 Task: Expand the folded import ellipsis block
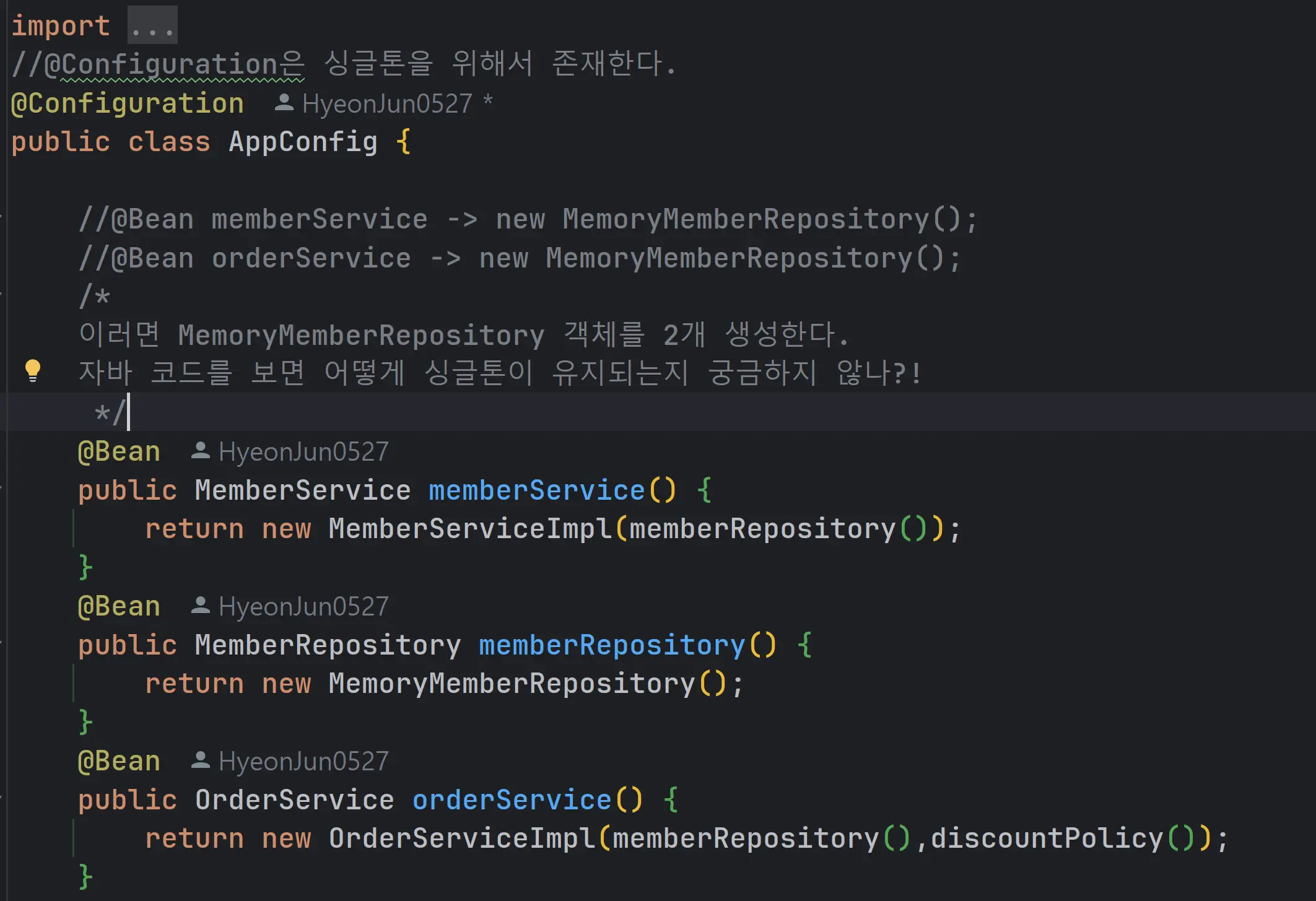(x=152, y=25)
